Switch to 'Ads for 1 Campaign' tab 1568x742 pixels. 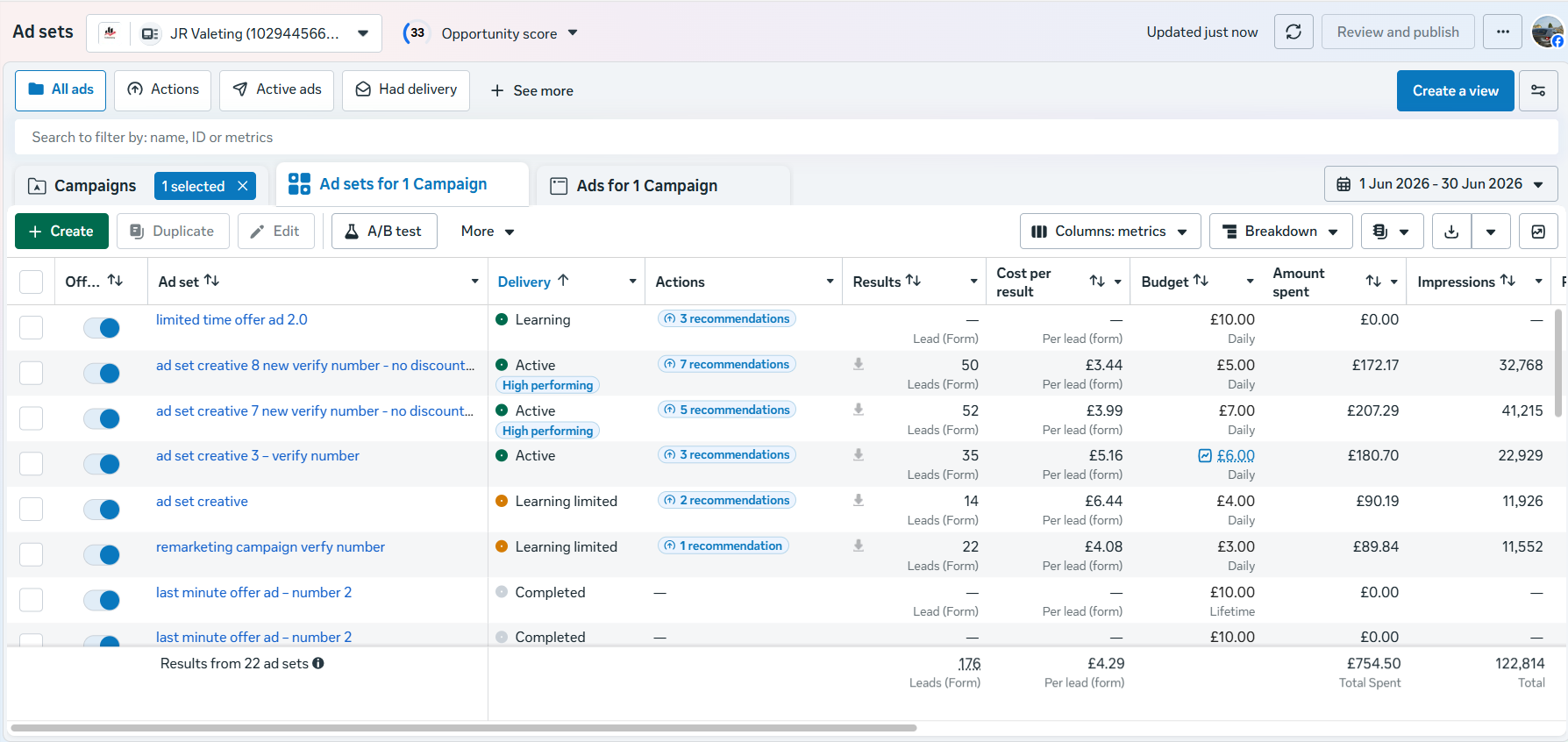tap(646, 186)
